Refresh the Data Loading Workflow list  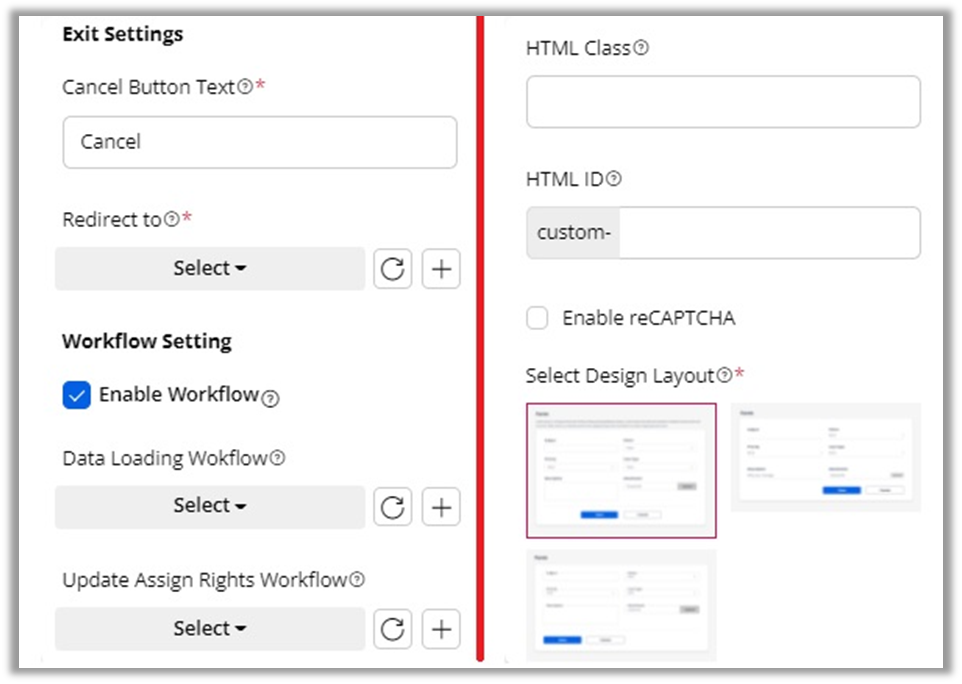[392, 507]
